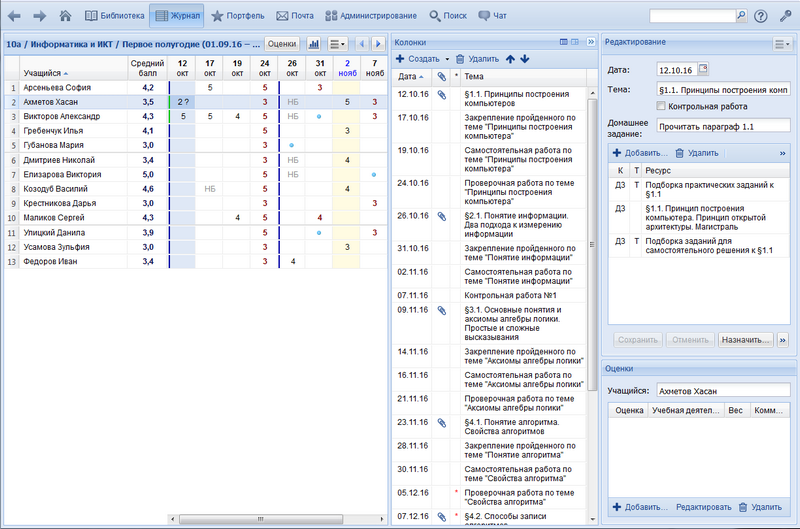Open the help question mark icon
The height and width of the screenshot is (529, 800).
761,16
